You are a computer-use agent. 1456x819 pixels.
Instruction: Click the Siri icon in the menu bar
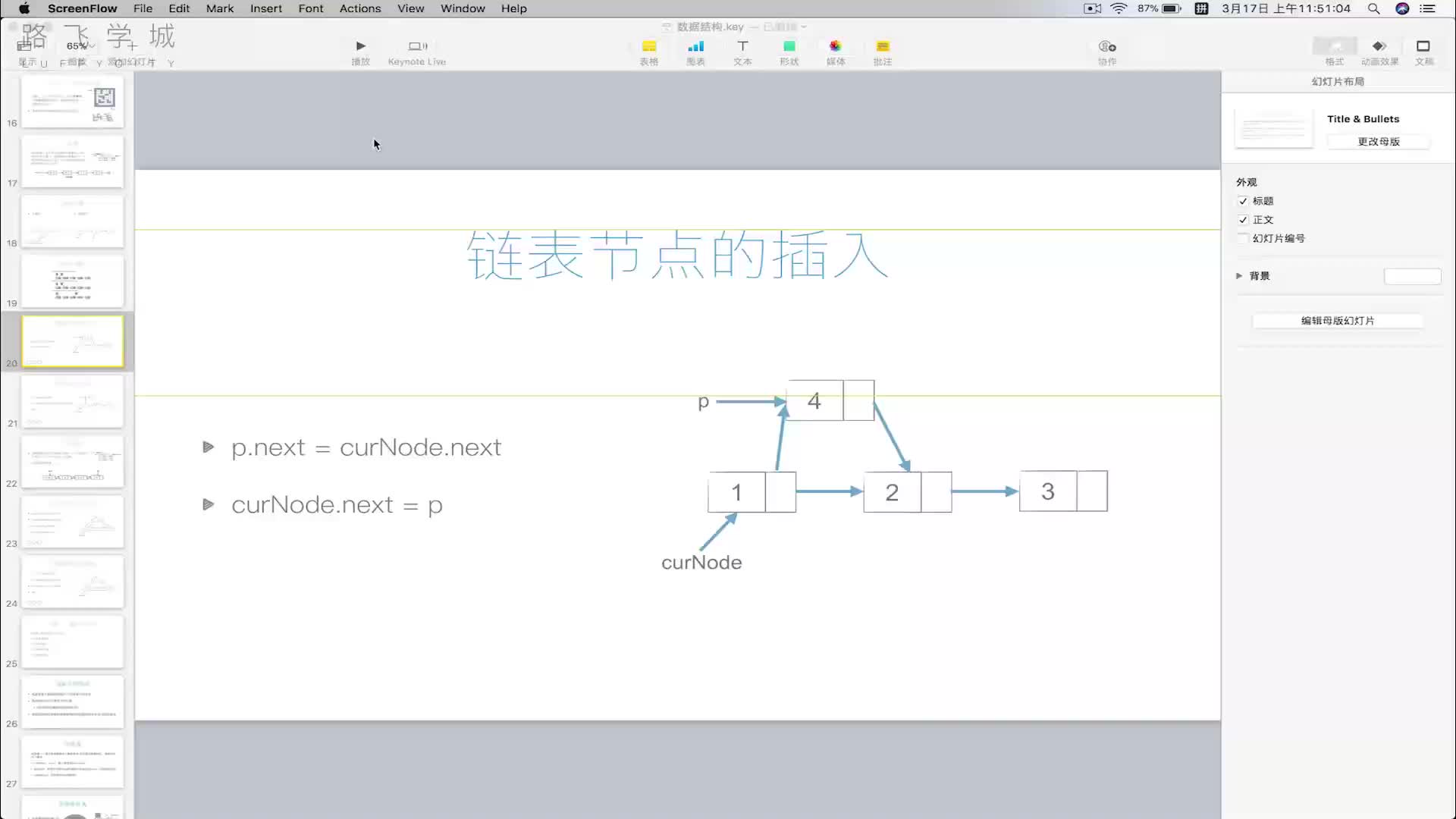click(1402, 8)
